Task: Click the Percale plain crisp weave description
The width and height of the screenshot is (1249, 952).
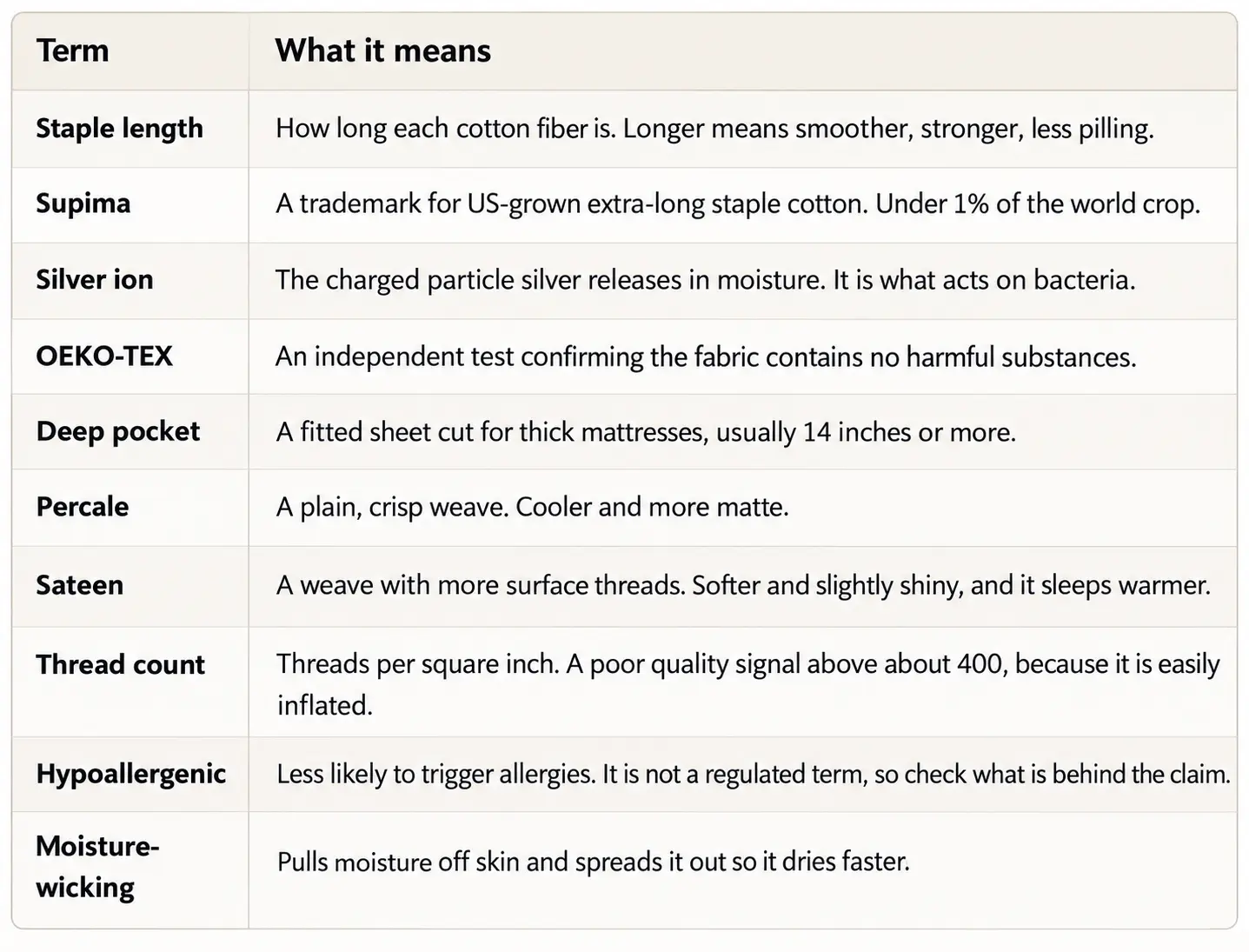Action: [532, 507]
